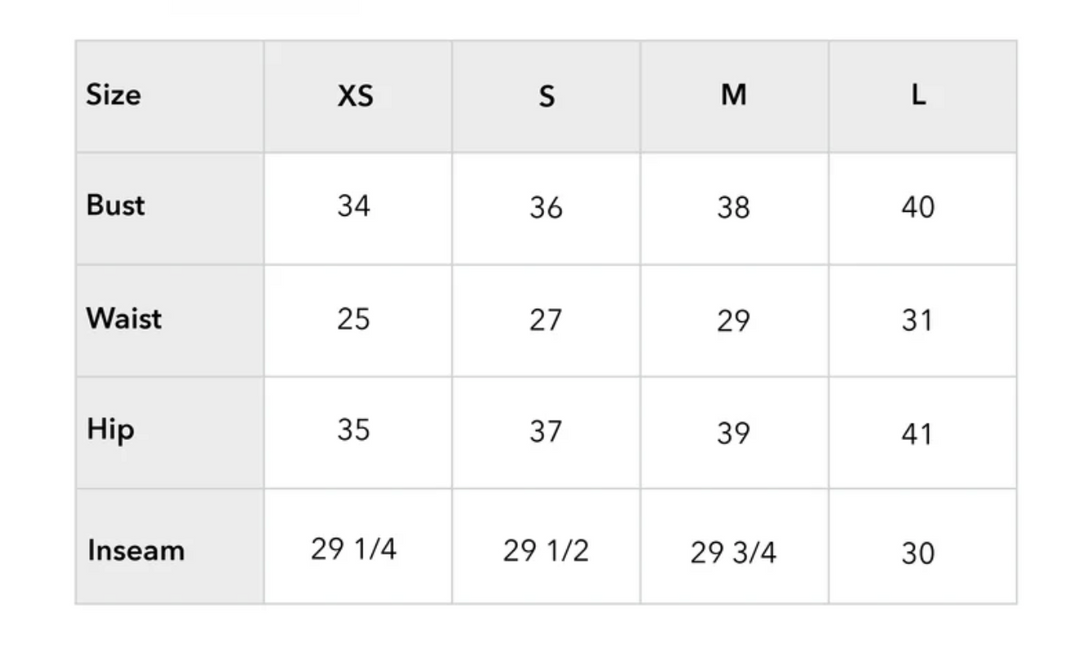This screenshot has width=1080, height=664.
Task: Click the S waist value 27
Action: (x=546, y=320)
